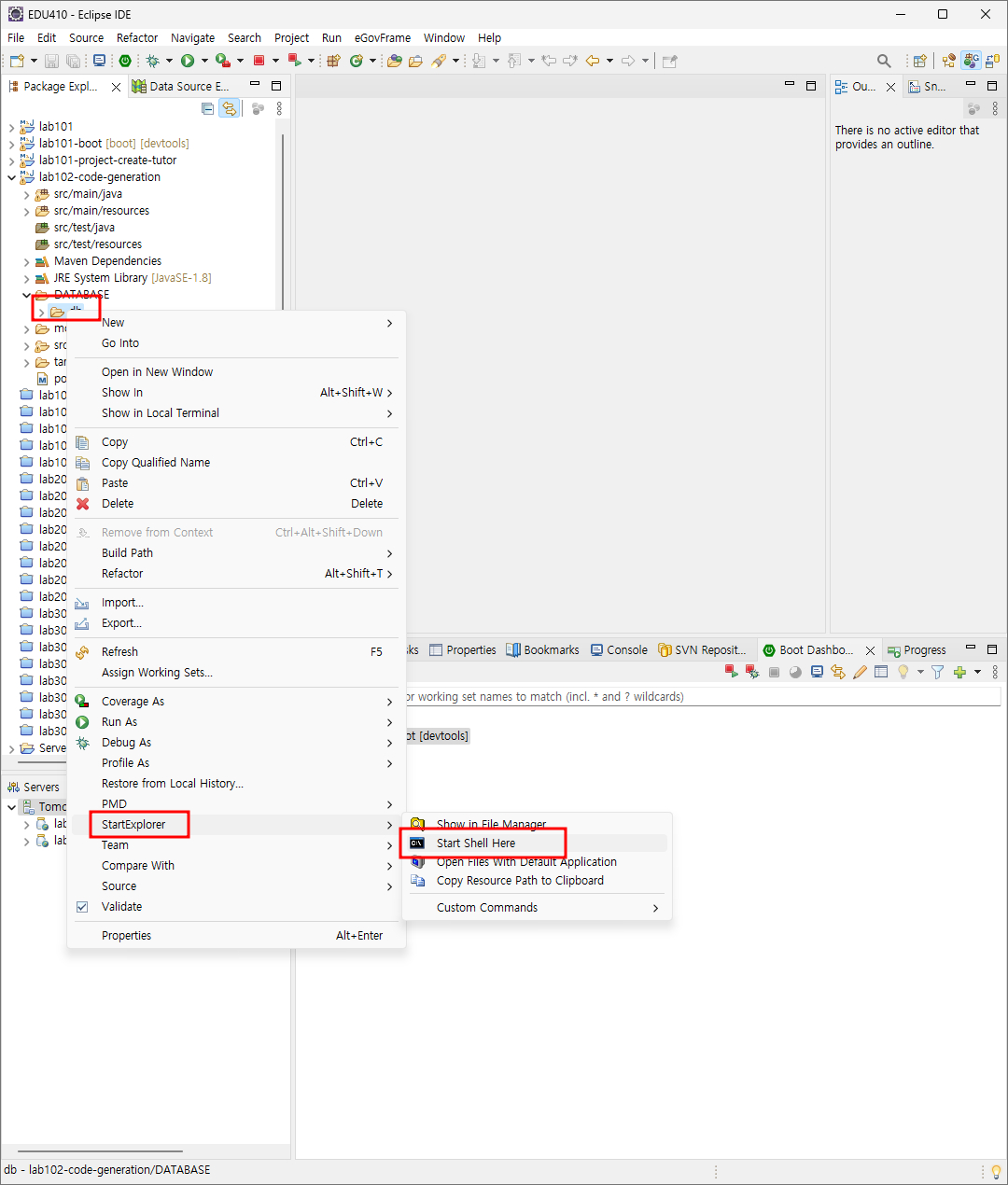1008x1185 pixels.
Task: Click Collapse All in Package Explorer
Action: pos(208,109)
